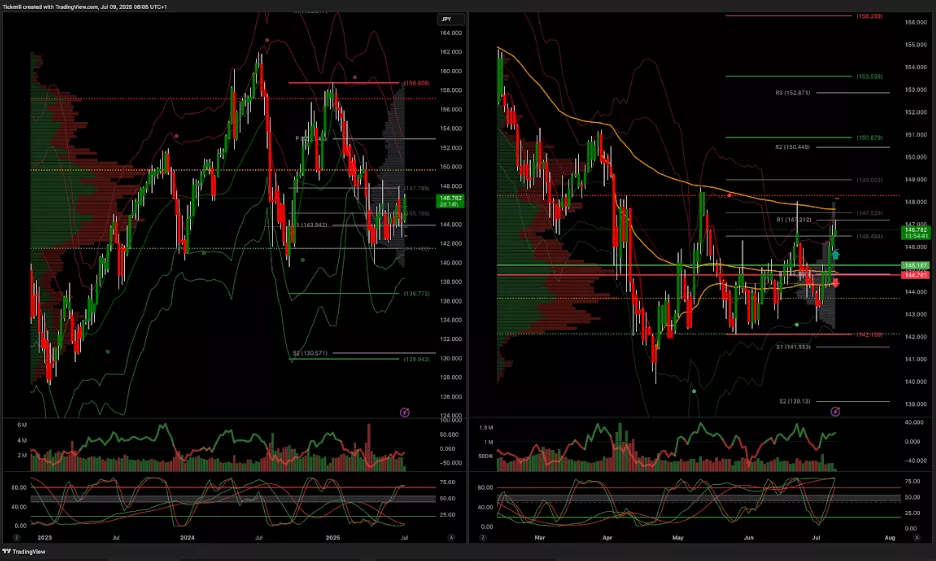The height and width of the screenshot is (561, 936).
Task: Click the R3 (152.871) pivot level label
Action: [792, 93]
